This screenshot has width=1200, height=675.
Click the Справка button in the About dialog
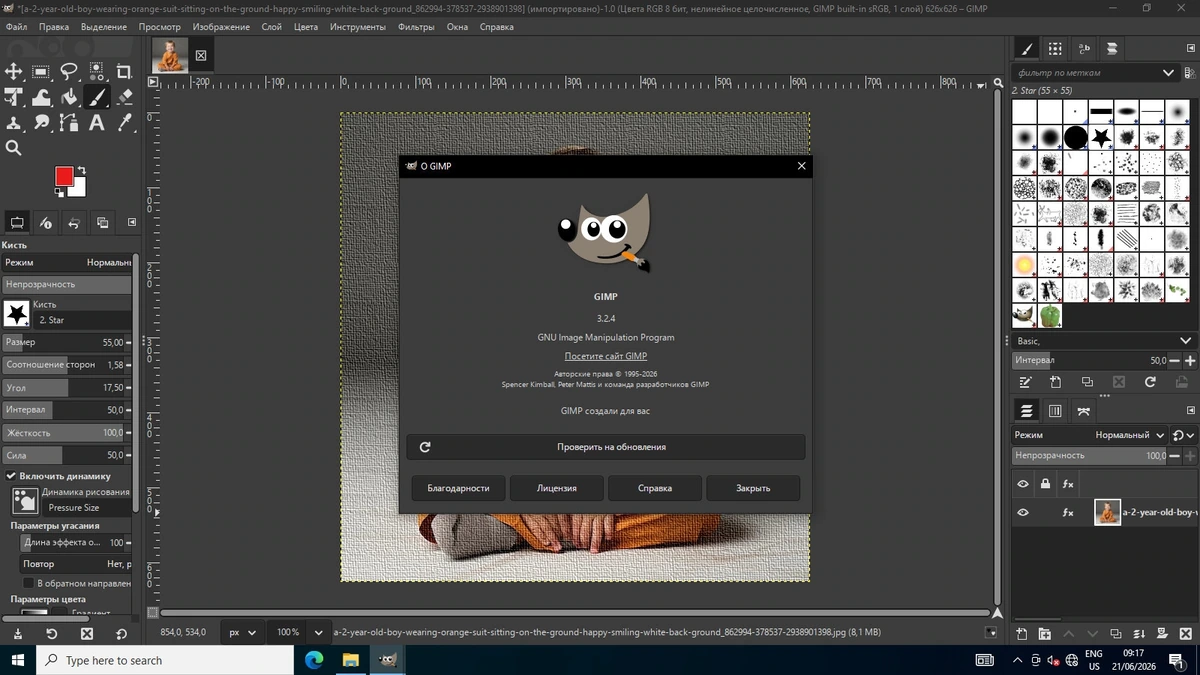[x=655, y=488]
